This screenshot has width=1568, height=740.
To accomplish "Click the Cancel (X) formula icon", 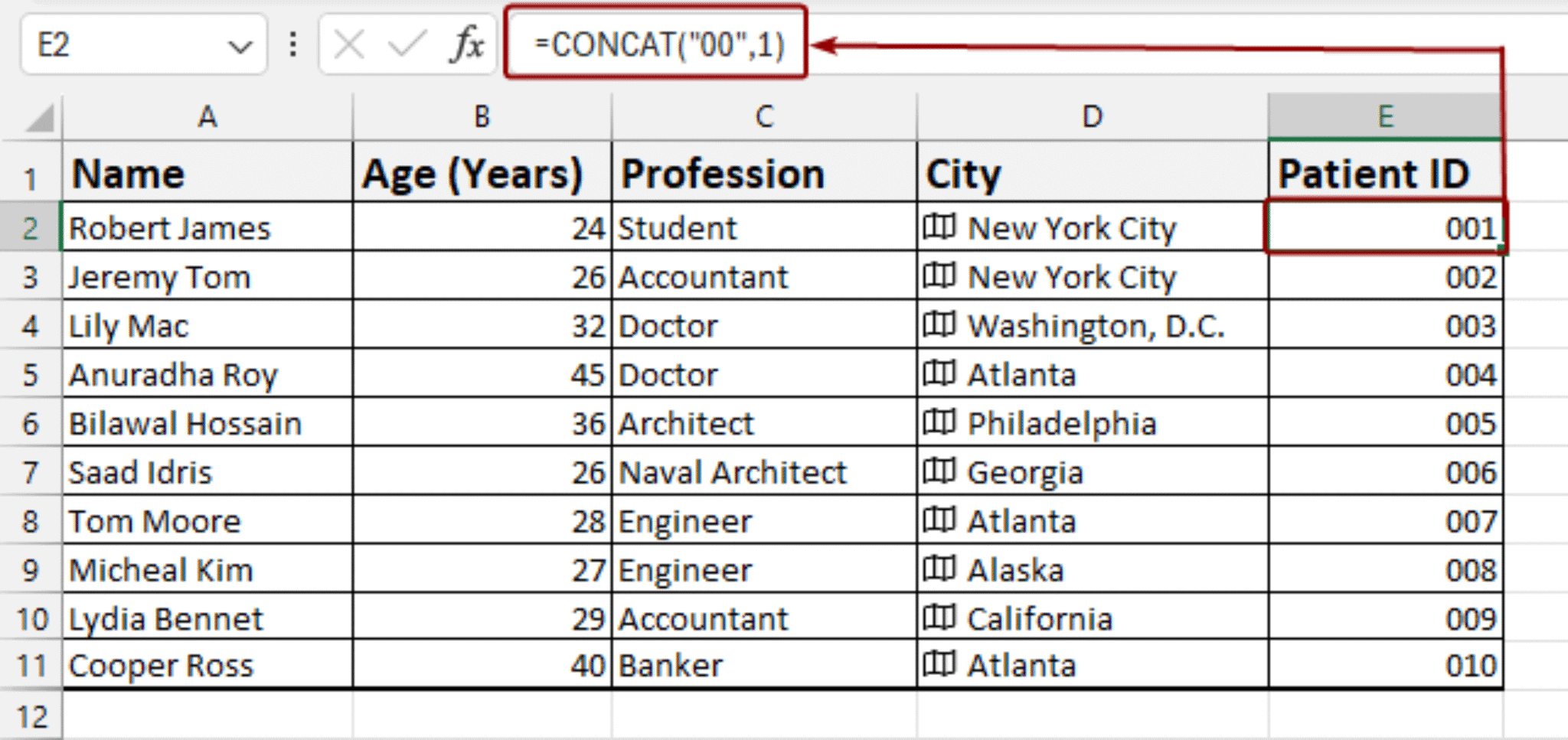I will point(349,44).
